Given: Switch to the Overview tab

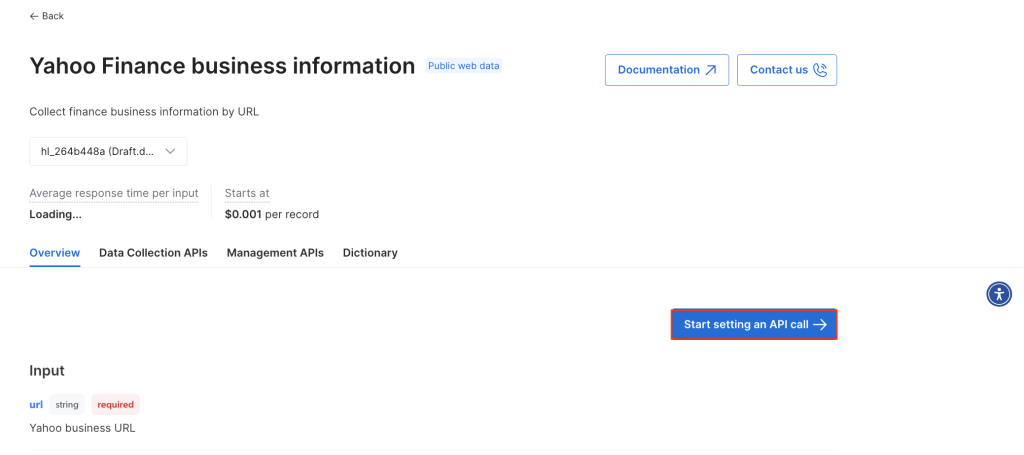Looking at the screenshot, I should [55, 253].
